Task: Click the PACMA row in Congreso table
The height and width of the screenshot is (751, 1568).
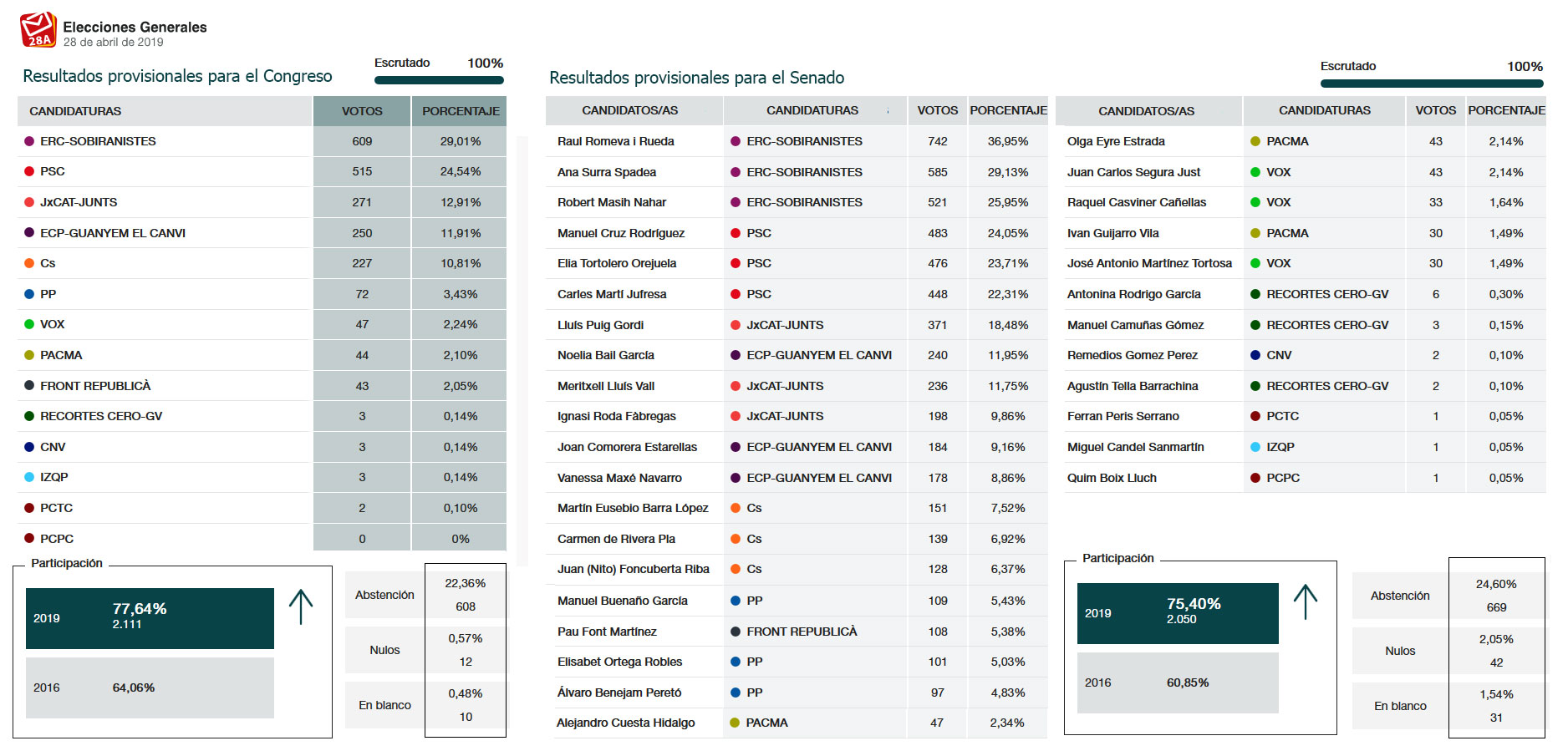Action: click(x=262, y=355)
